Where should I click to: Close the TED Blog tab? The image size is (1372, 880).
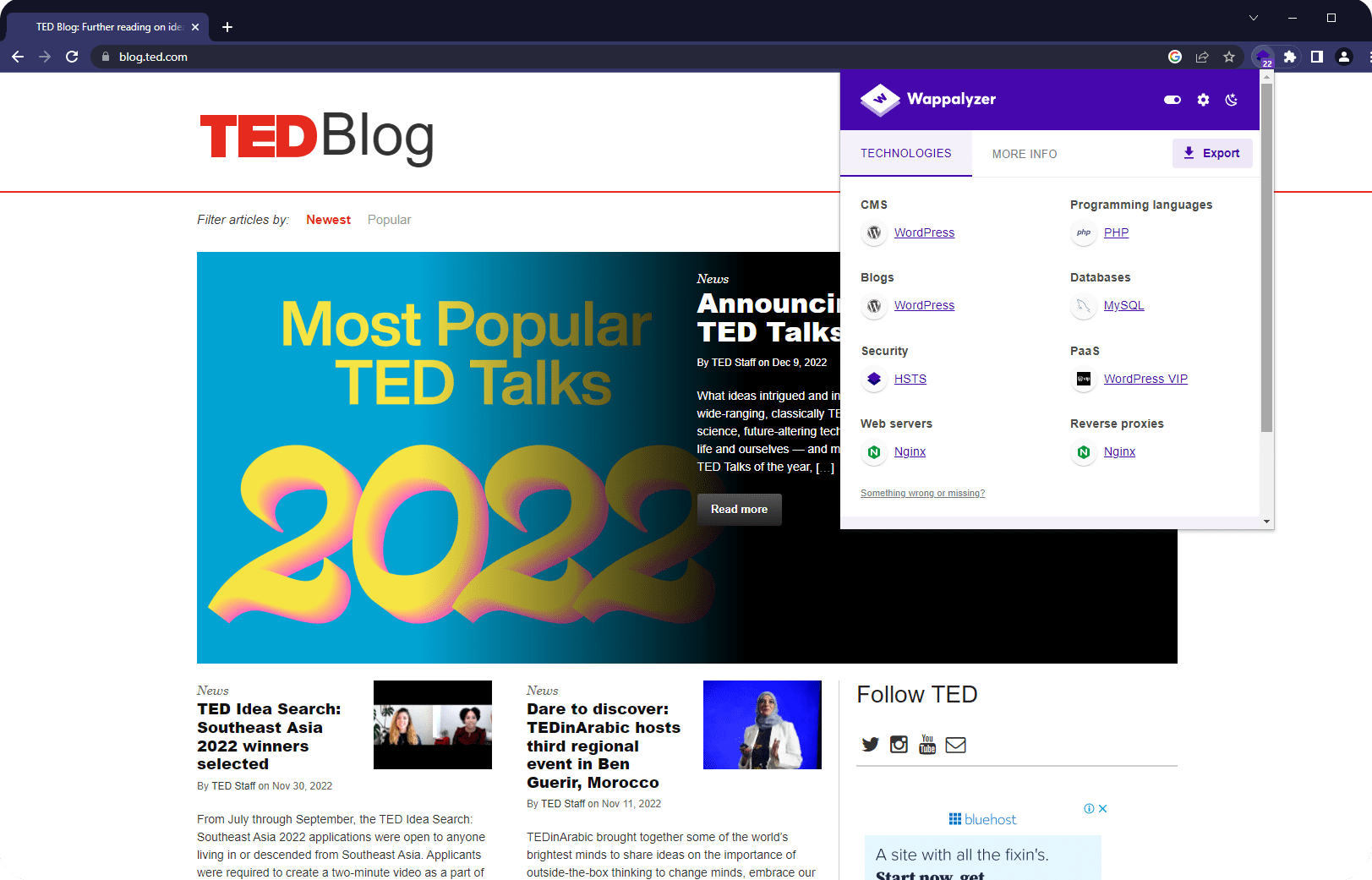tap(195, 27)
